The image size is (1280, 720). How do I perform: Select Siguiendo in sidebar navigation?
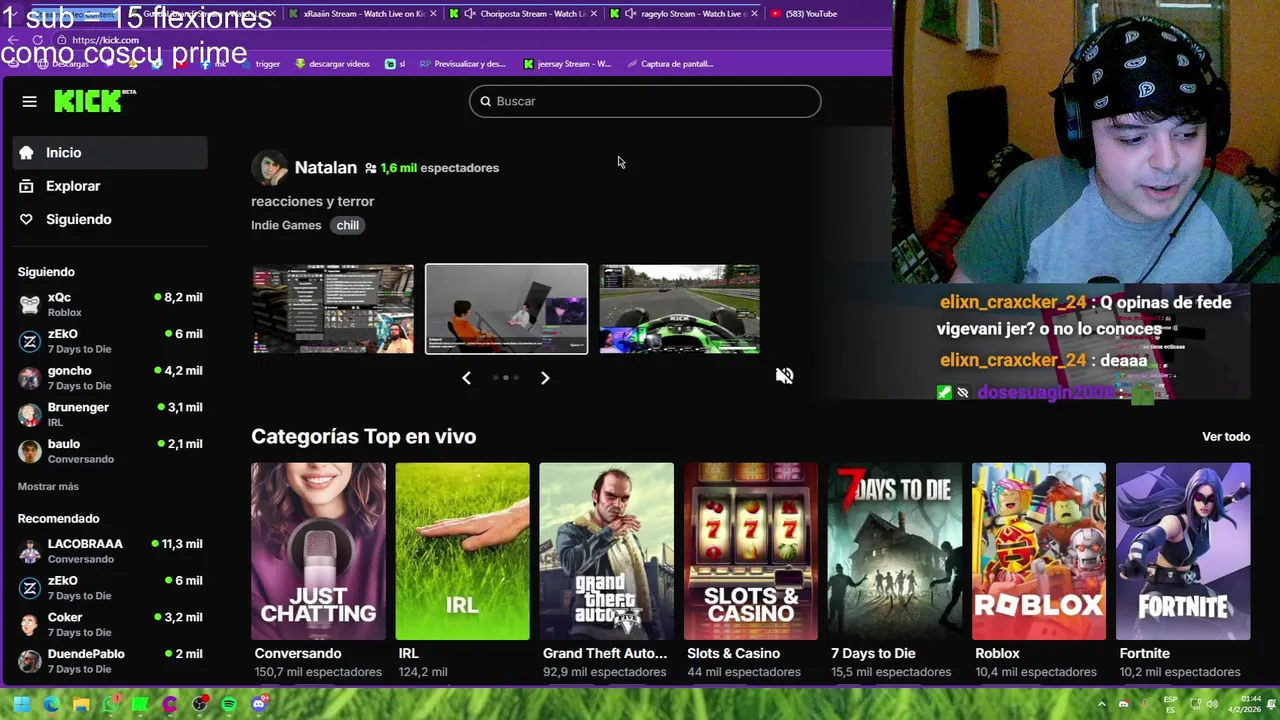coord(110,219)
